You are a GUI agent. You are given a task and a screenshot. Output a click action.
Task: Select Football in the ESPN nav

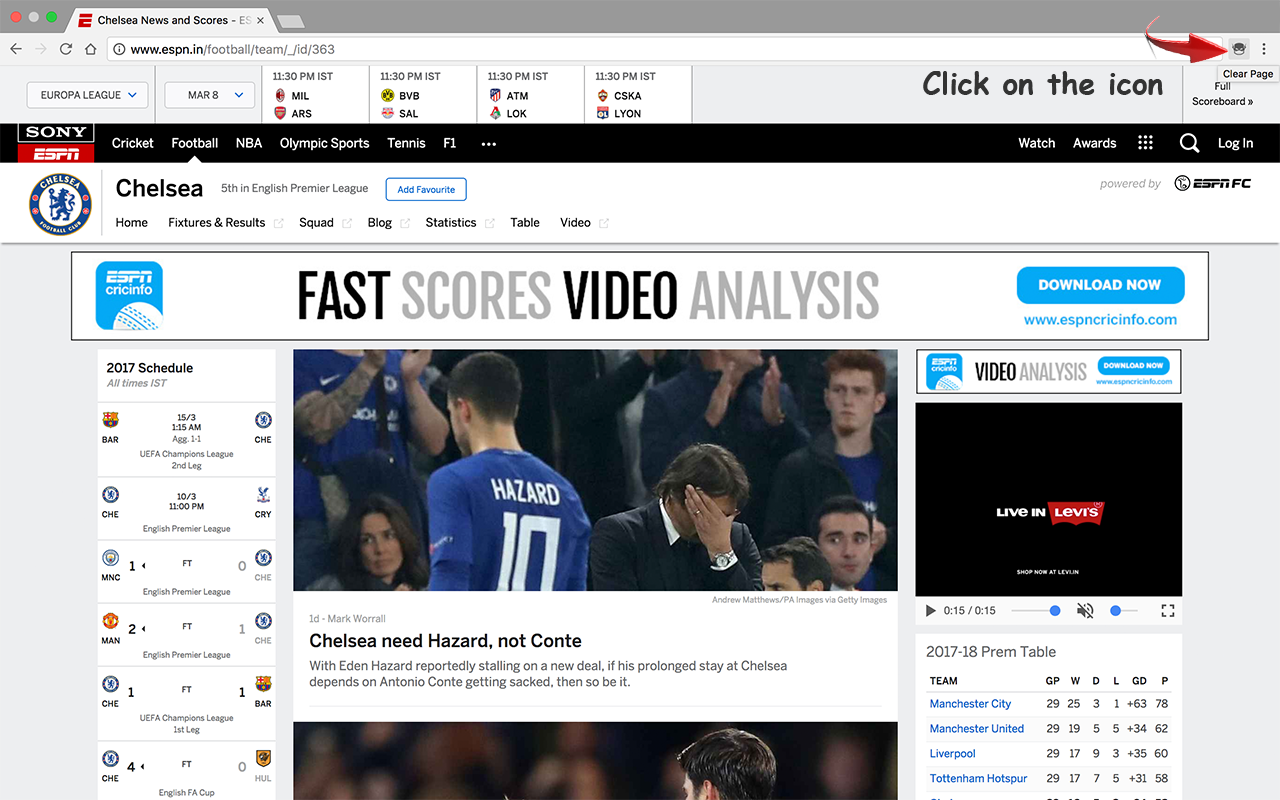194,143
